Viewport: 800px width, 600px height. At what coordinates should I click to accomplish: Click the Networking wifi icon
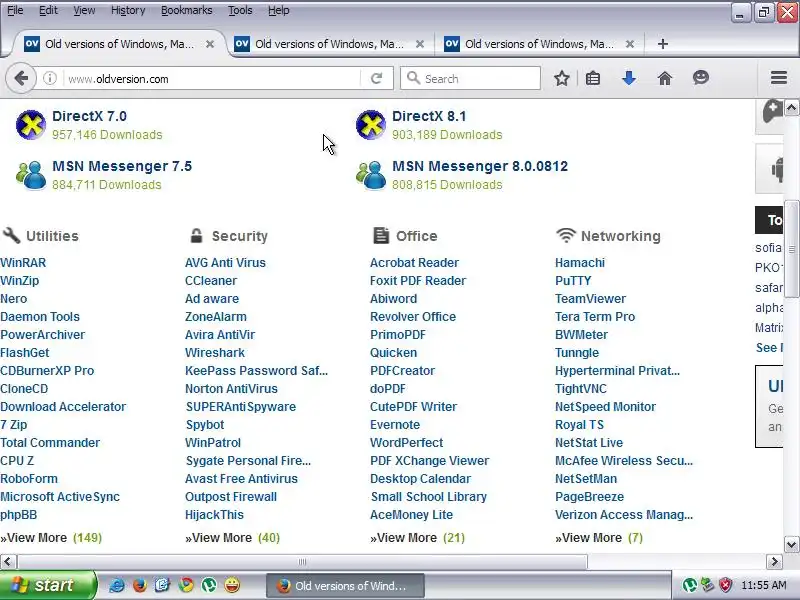(566, 235)
